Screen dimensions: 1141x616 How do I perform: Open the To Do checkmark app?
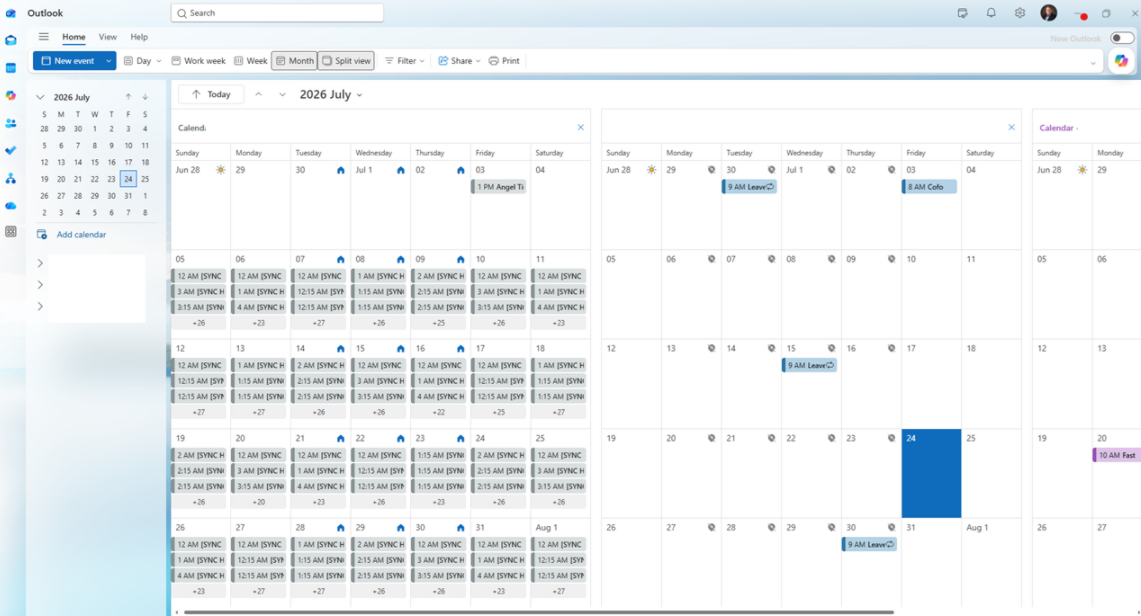[x=11, y=151]
